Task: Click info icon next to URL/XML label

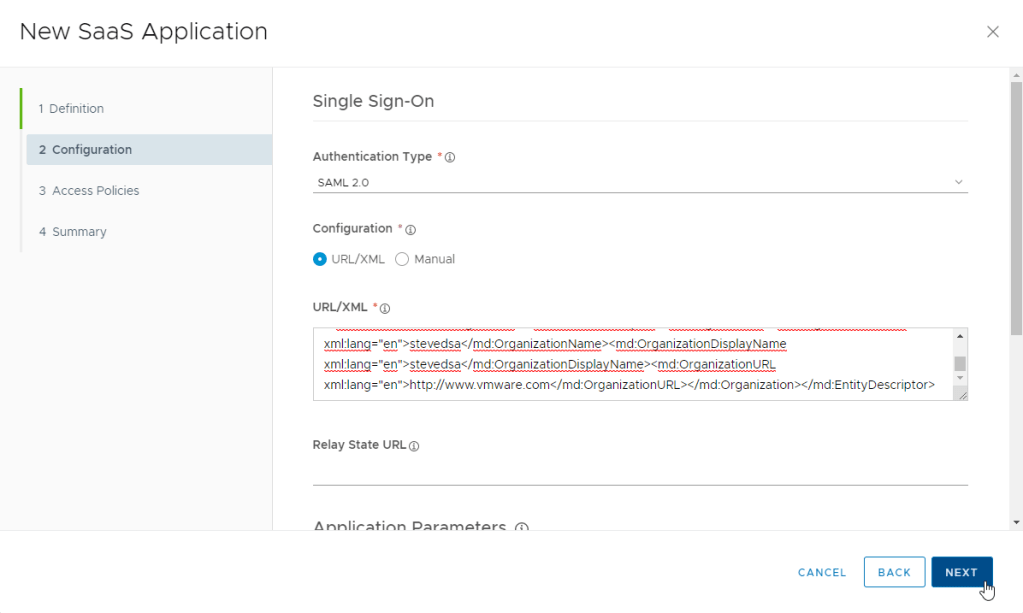Action: click(x=385, y=308)
